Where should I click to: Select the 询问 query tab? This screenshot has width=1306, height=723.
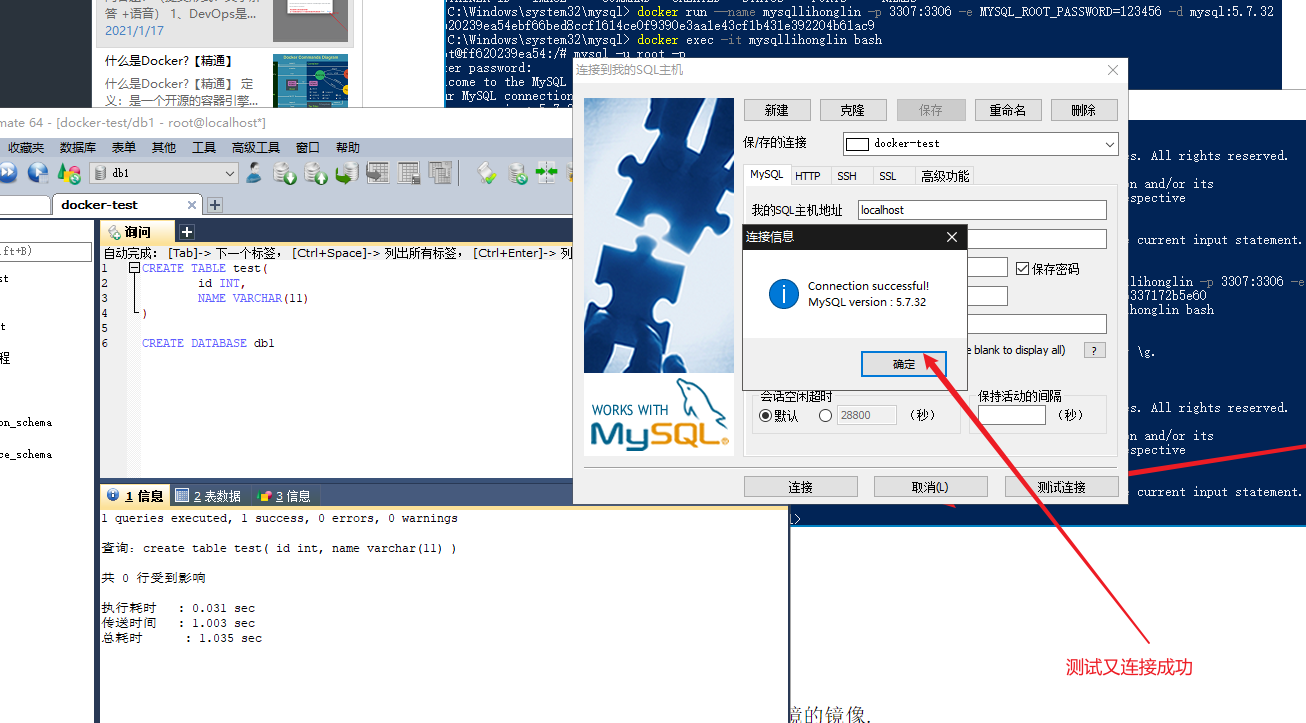pyautogui.click(x=137, y=232)
